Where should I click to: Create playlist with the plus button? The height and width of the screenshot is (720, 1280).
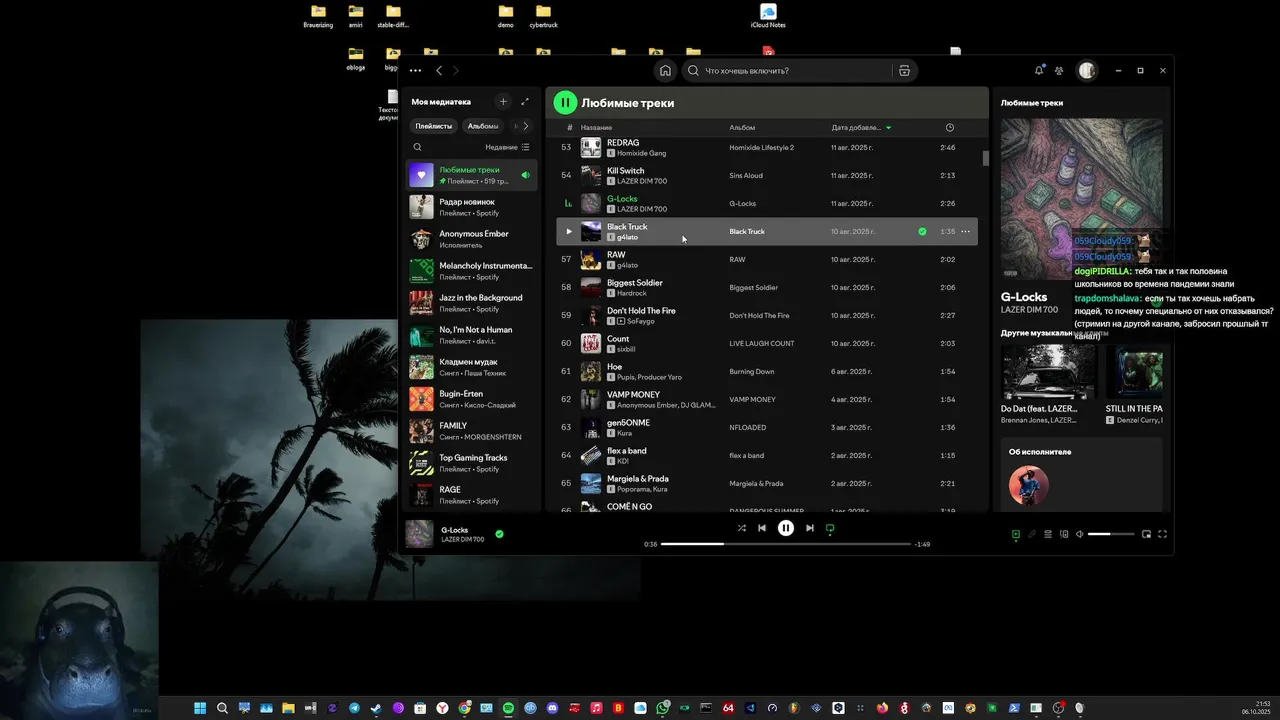tap(503, 102)
